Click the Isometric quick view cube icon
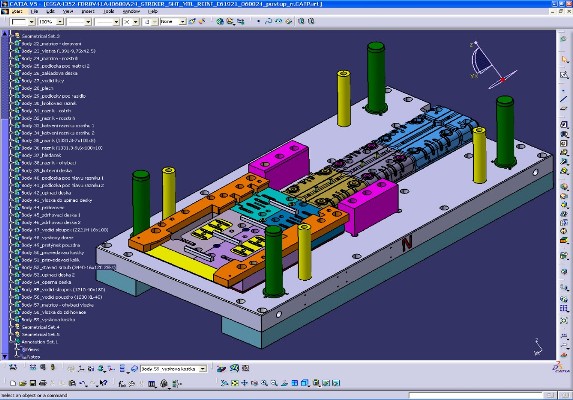Image resolution: width=573 pixels, height=400 pixels. [305, 383]
